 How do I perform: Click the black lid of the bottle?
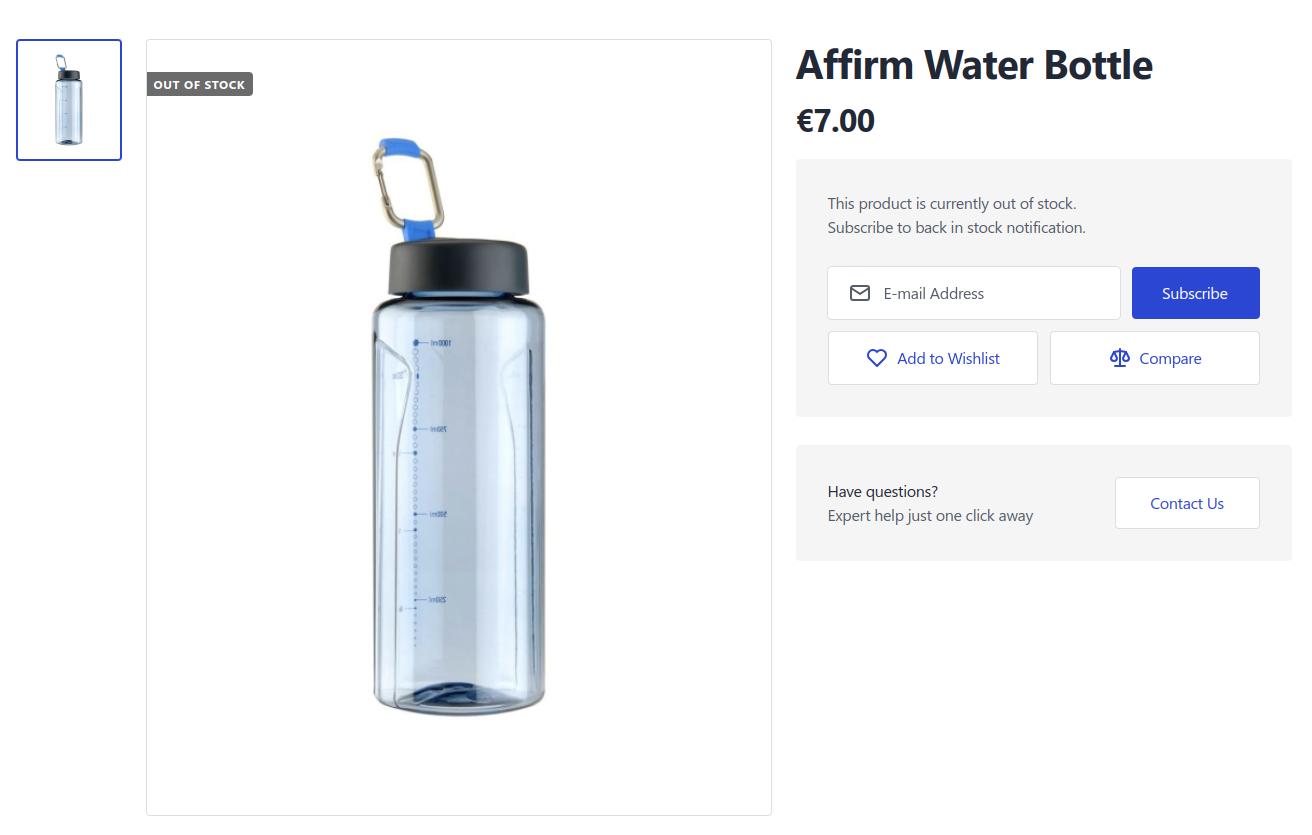[459, 266]
